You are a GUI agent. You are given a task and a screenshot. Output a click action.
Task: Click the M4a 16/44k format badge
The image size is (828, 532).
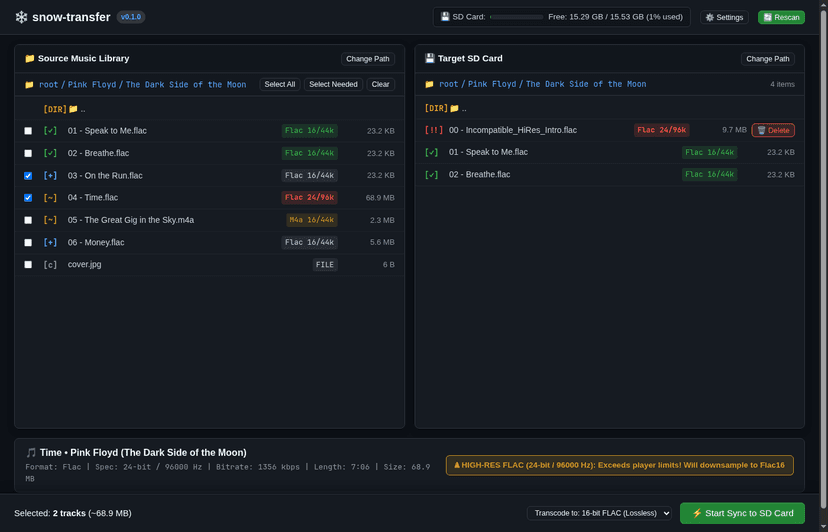pos(312,220)
